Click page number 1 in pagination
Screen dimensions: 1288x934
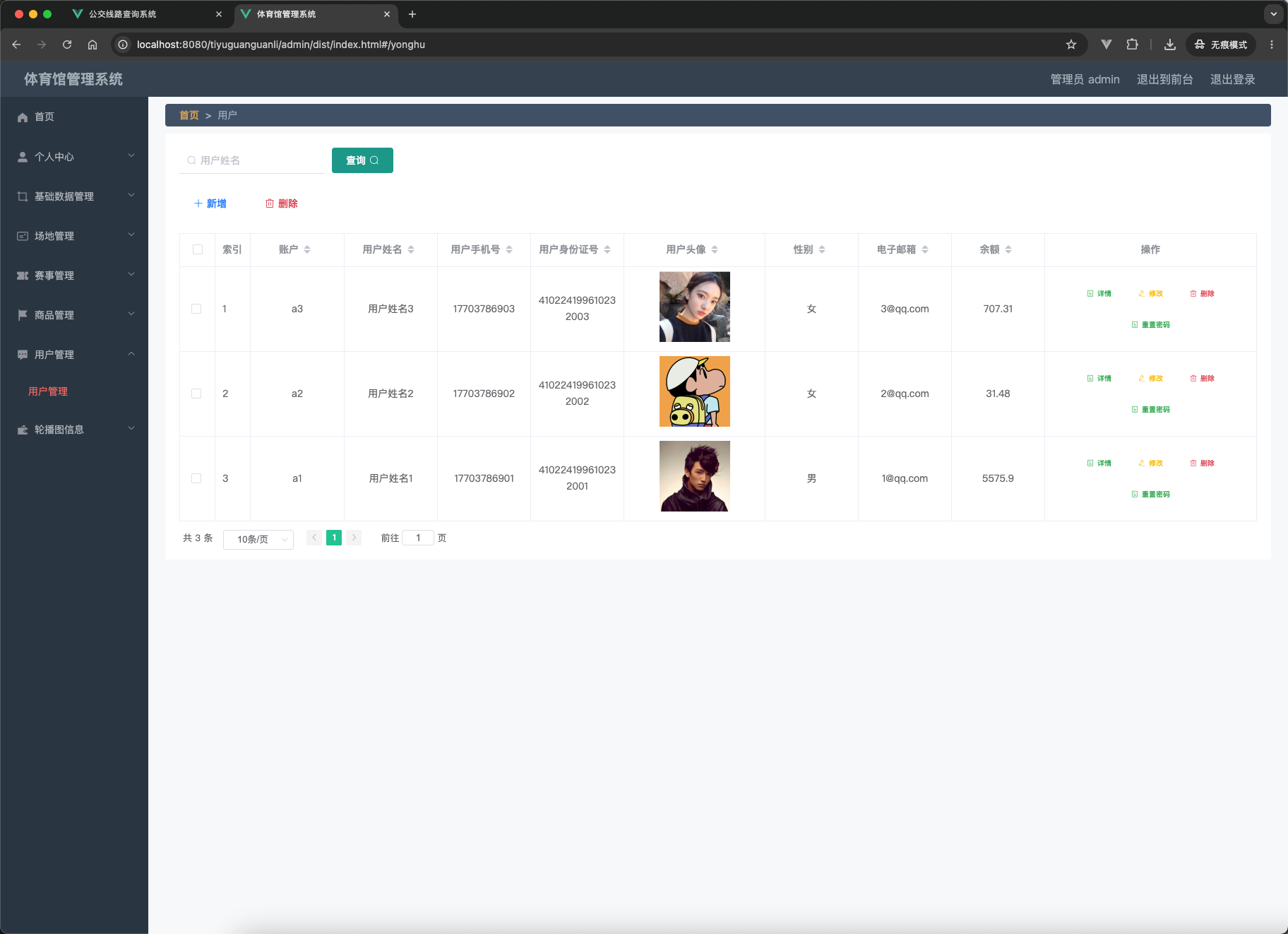coord(334,538)
